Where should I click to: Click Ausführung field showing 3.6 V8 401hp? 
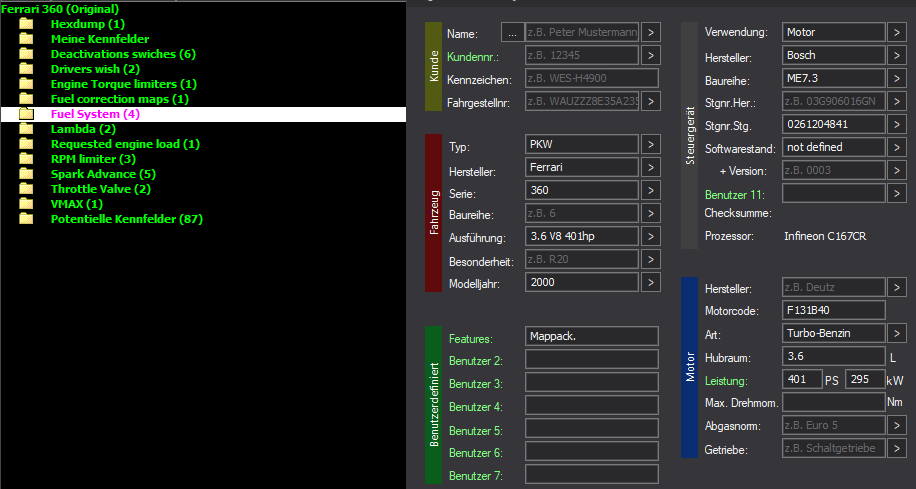click(582, 237)
